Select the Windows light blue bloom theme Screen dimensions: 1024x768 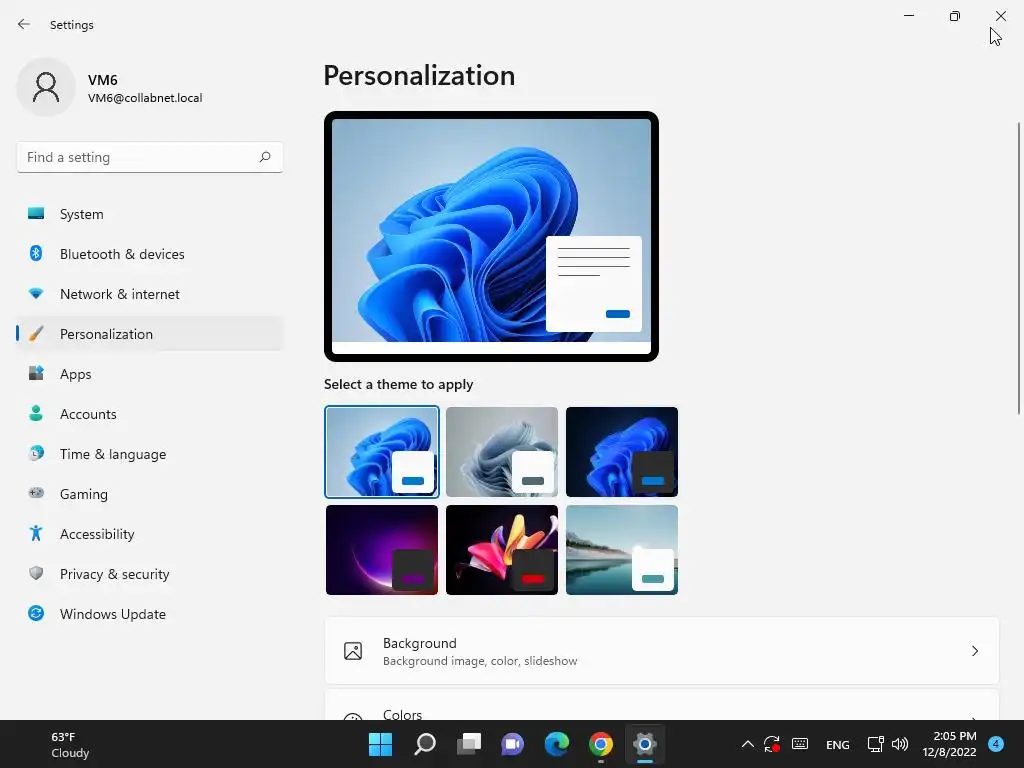(381, 452)
